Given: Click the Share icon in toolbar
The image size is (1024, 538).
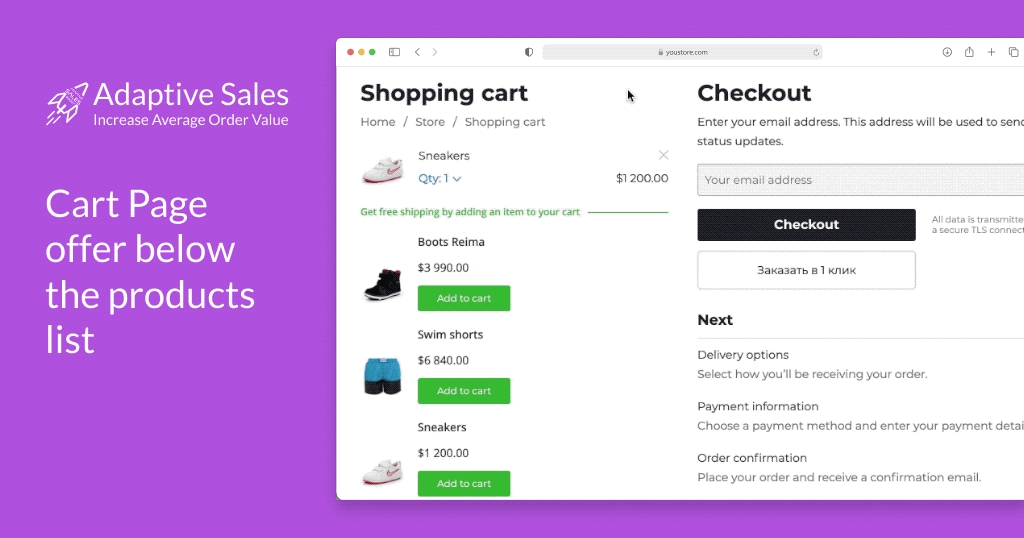Looking at the screenshot, I should click(x=969, y=52).
